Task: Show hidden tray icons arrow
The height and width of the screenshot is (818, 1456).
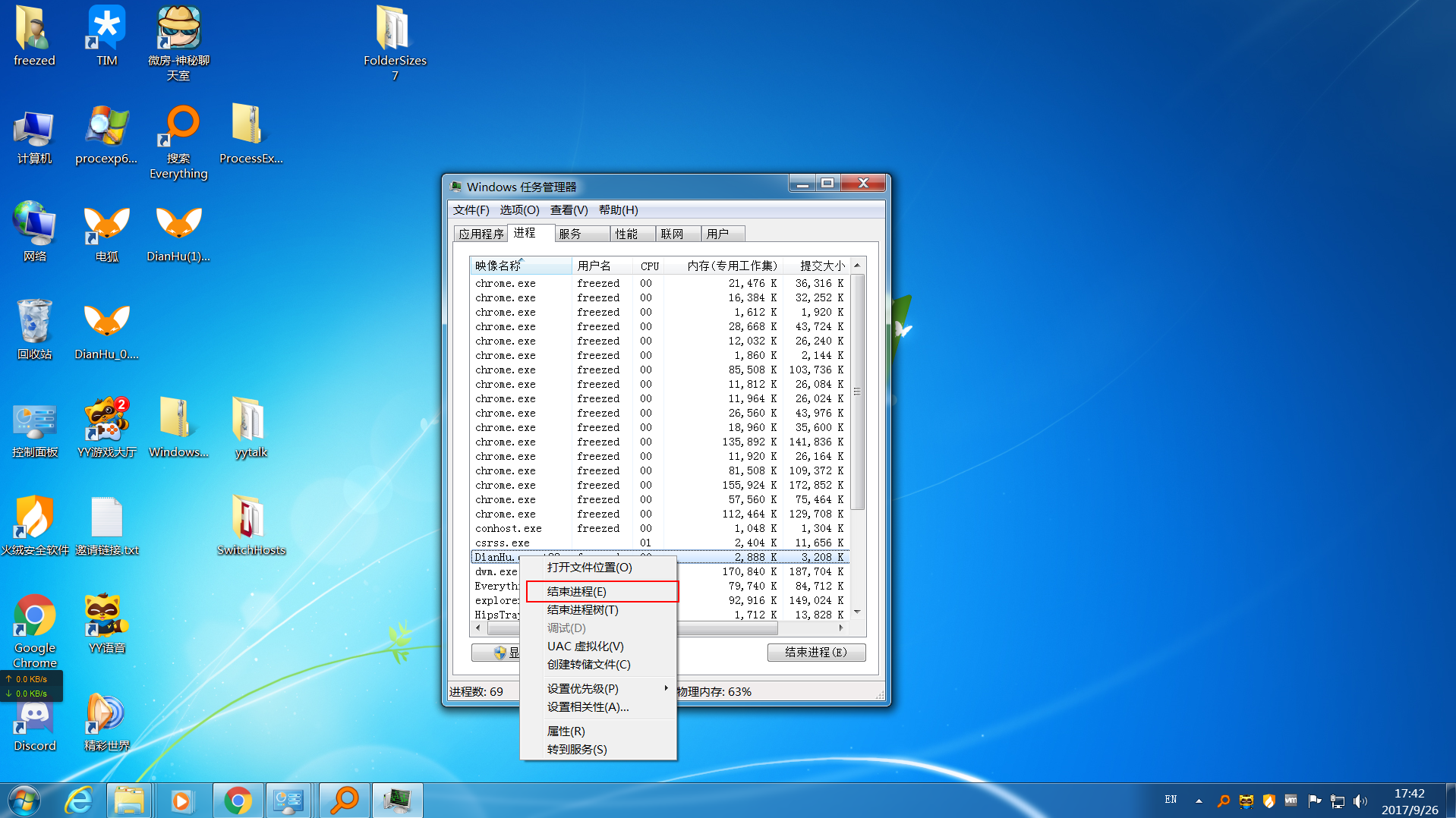Action: click(x=1199, y=801)
